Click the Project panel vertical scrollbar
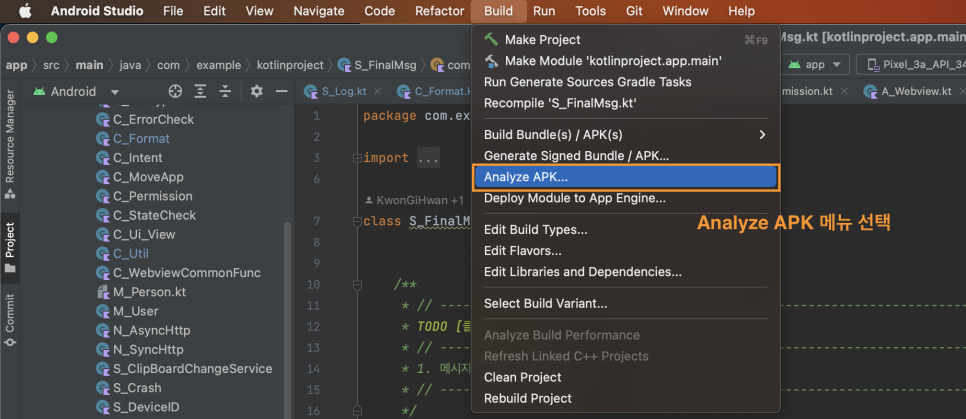The image size is (966, 419). [x=288, y=320]
